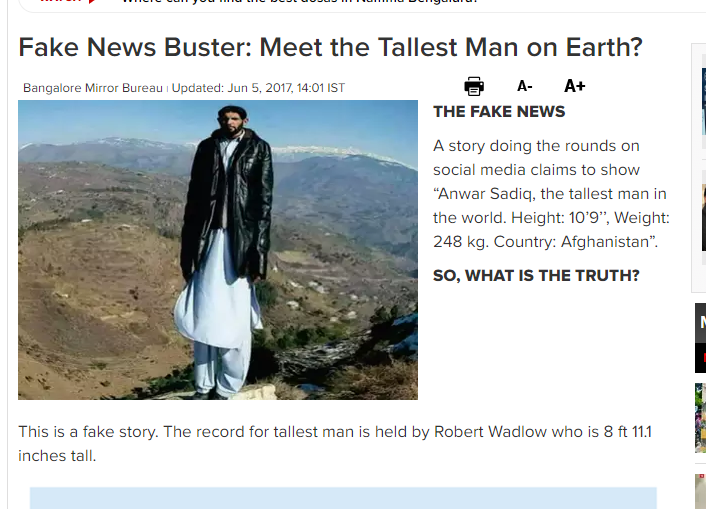Open the Bangalore Mirror Bureau byline

[93, 87]
